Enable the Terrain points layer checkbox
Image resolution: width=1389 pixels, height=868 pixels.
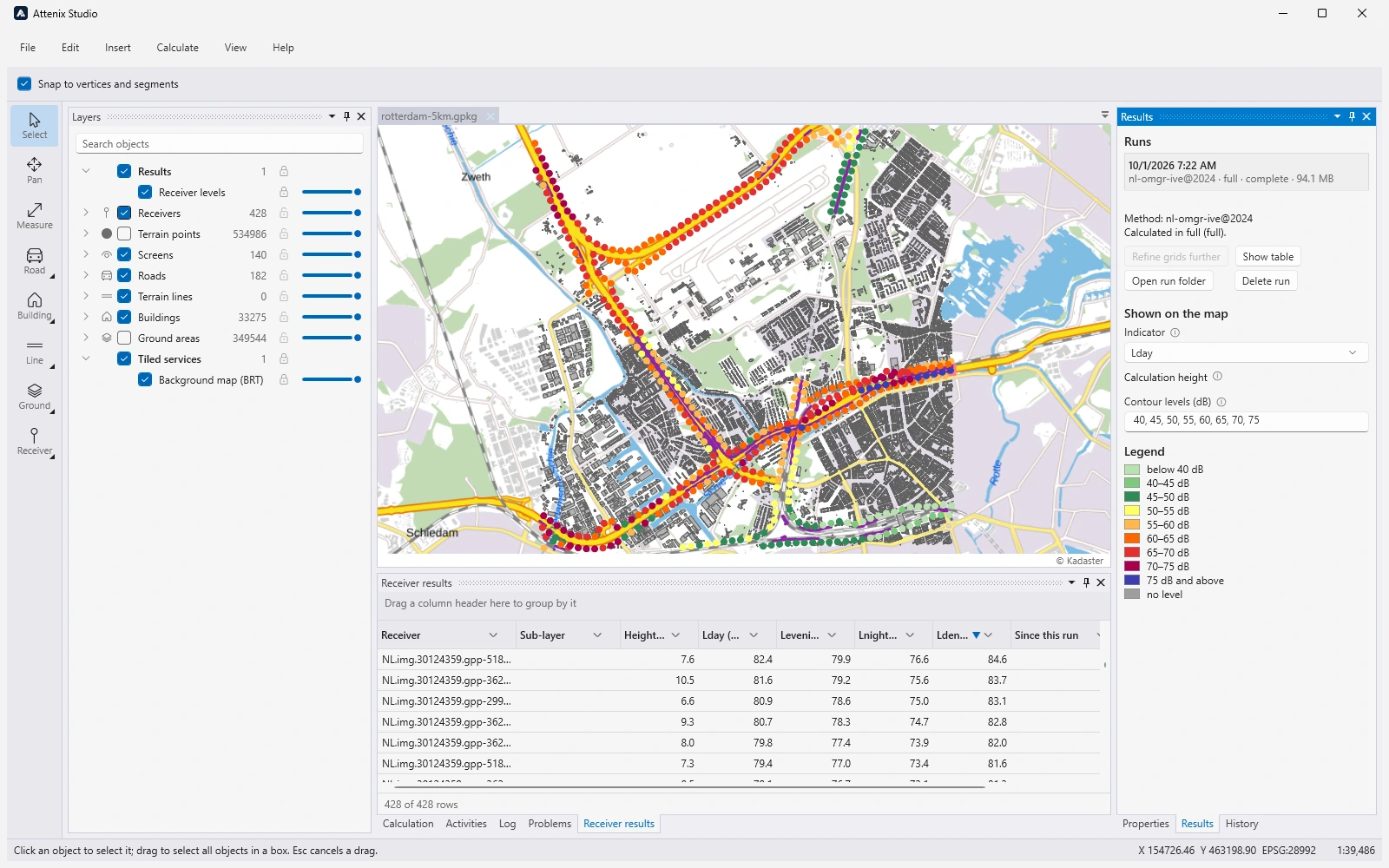pos(124,233)
